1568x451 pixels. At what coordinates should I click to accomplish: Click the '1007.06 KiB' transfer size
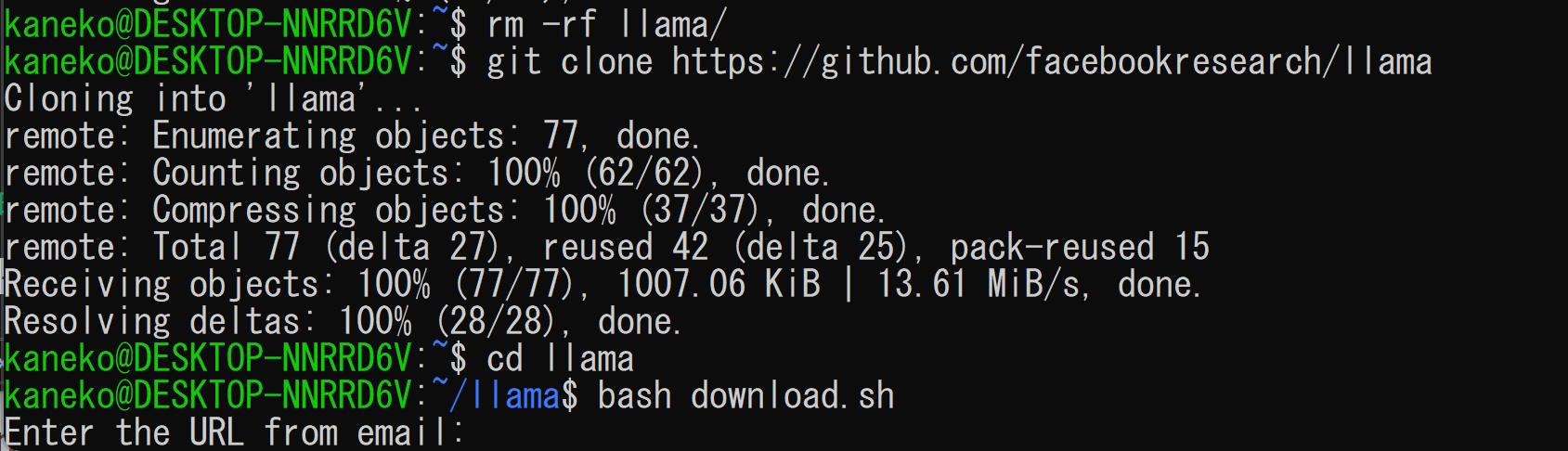click(x=719, y=285)
